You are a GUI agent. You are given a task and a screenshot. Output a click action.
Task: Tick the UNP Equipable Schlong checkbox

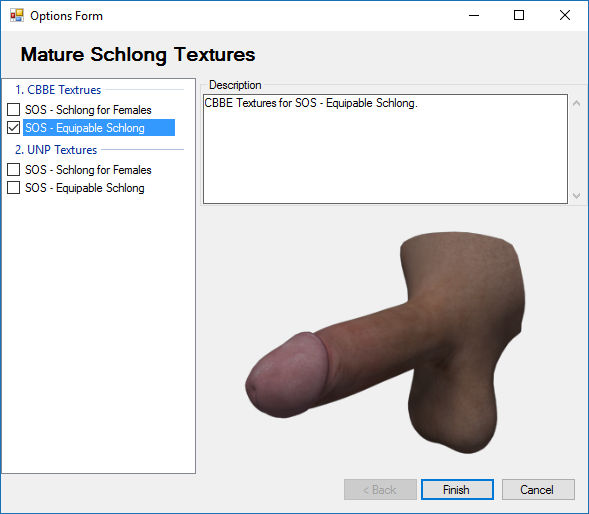[14, 187]
